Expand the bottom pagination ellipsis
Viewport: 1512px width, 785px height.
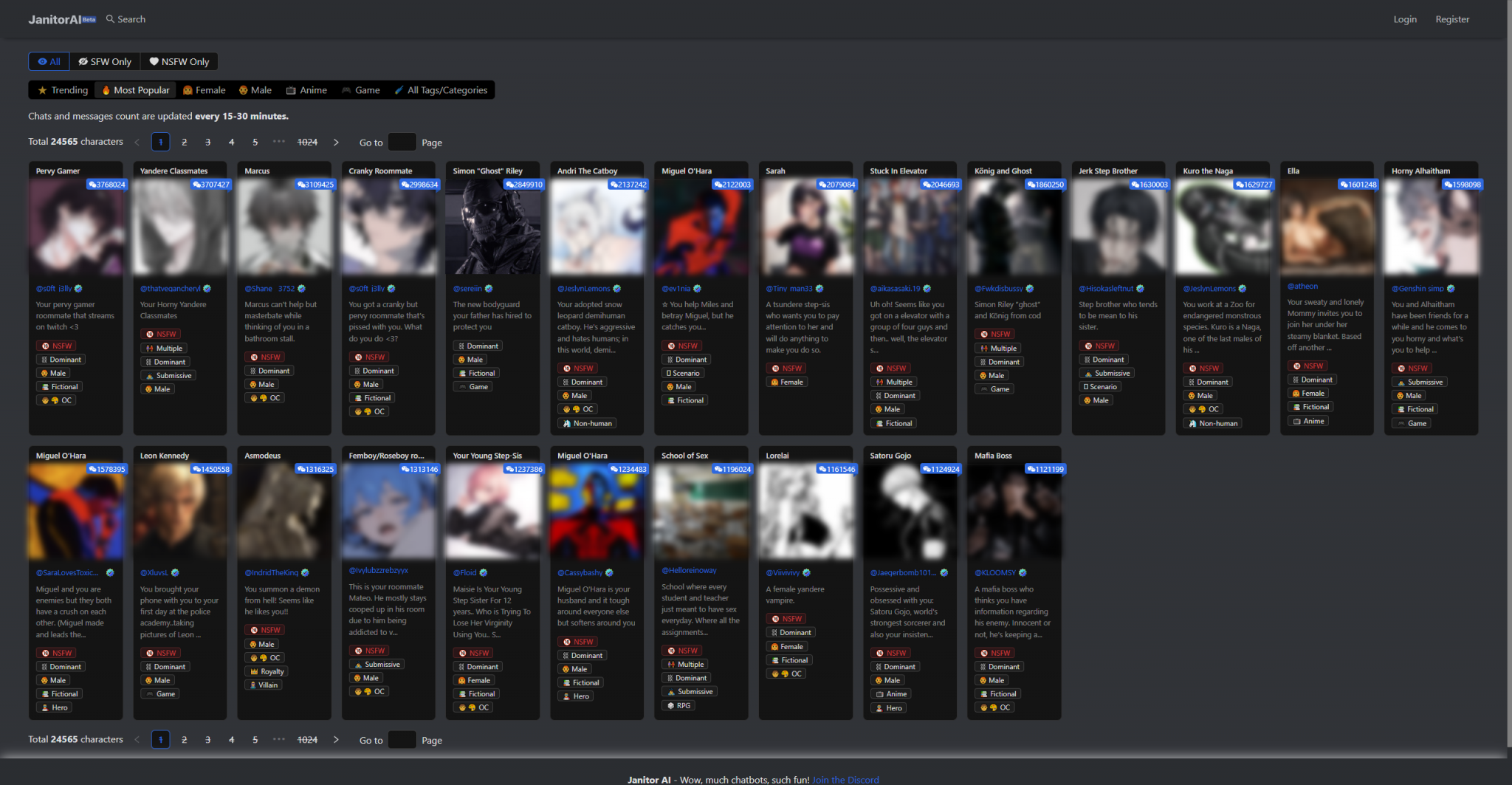point(278,739)
